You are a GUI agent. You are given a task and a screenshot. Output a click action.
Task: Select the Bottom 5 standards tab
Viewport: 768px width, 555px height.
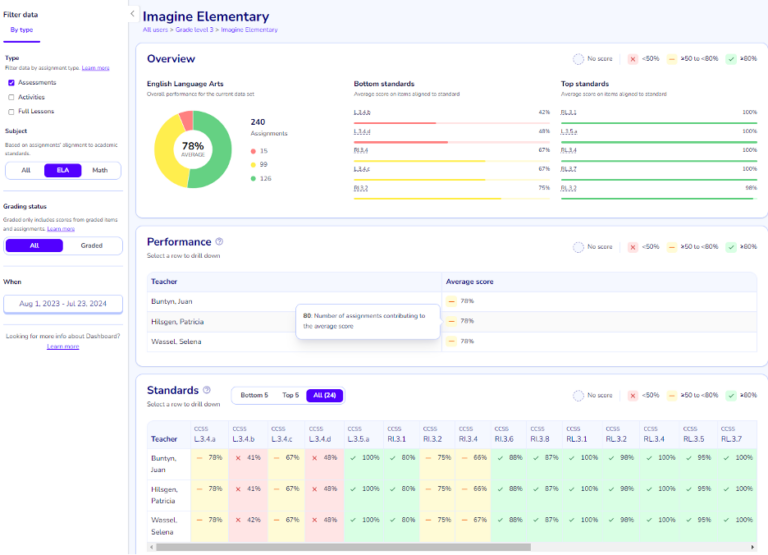click(254, 395)
